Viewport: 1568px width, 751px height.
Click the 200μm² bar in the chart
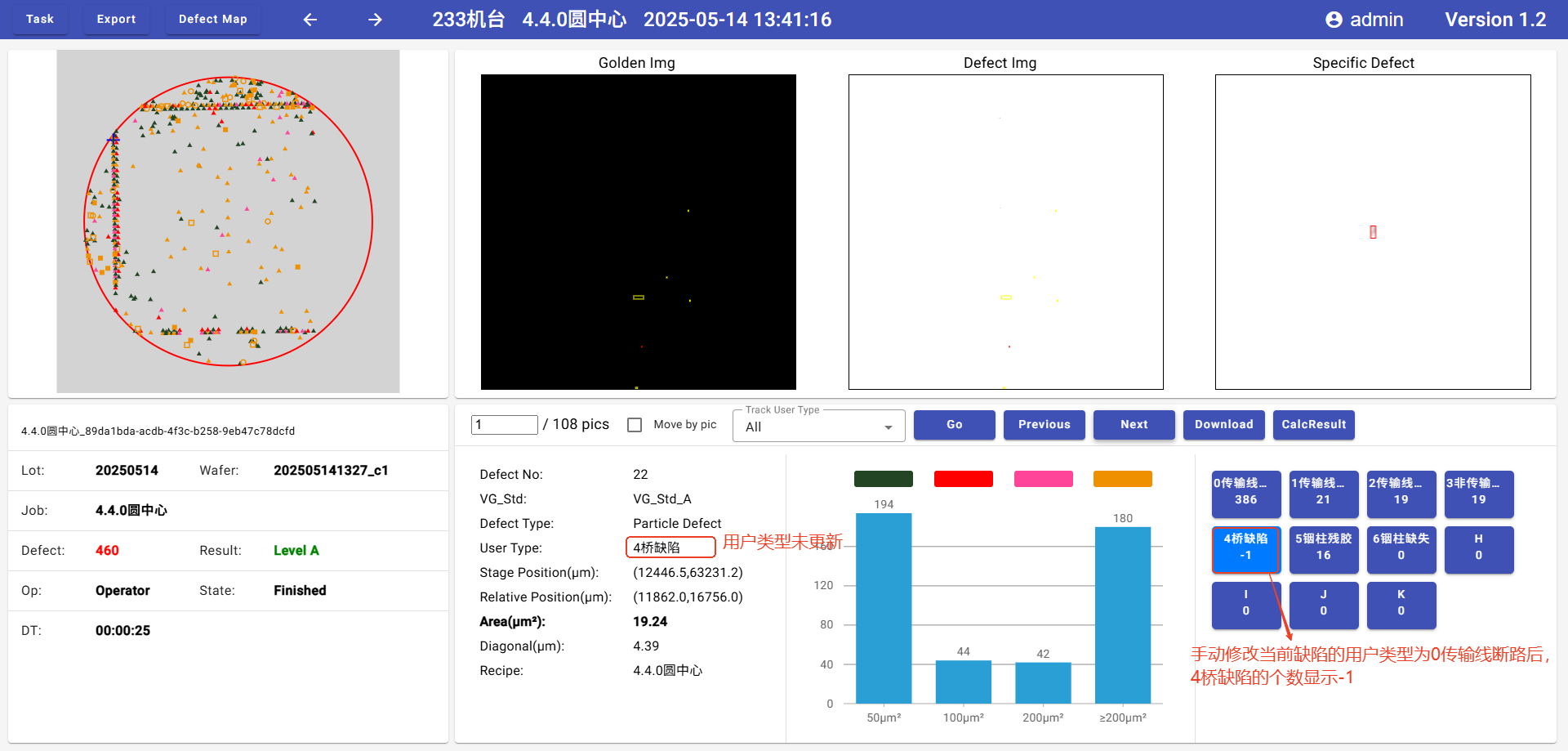[x=1043, y=682]
